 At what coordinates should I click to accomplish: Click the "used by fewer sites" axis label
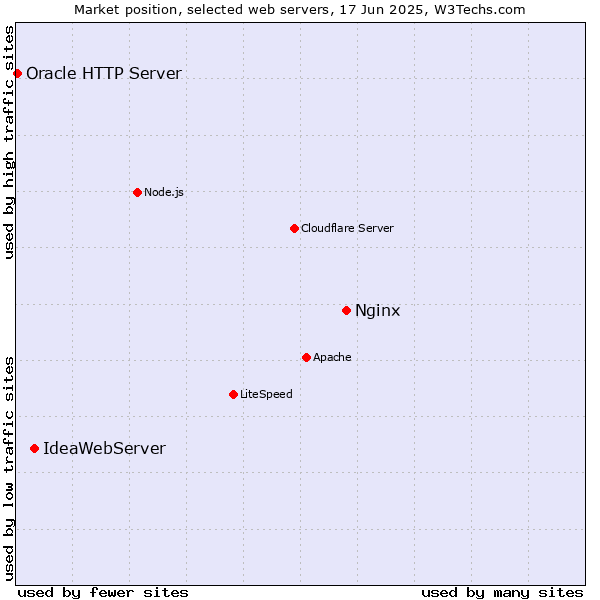pos(103,593)
